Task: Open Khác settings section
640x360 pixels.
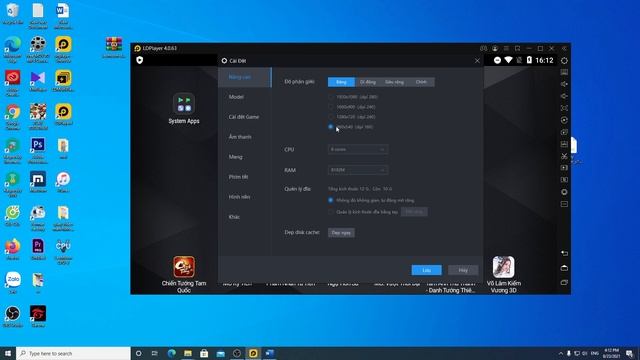Action: (x=244, y=217)
